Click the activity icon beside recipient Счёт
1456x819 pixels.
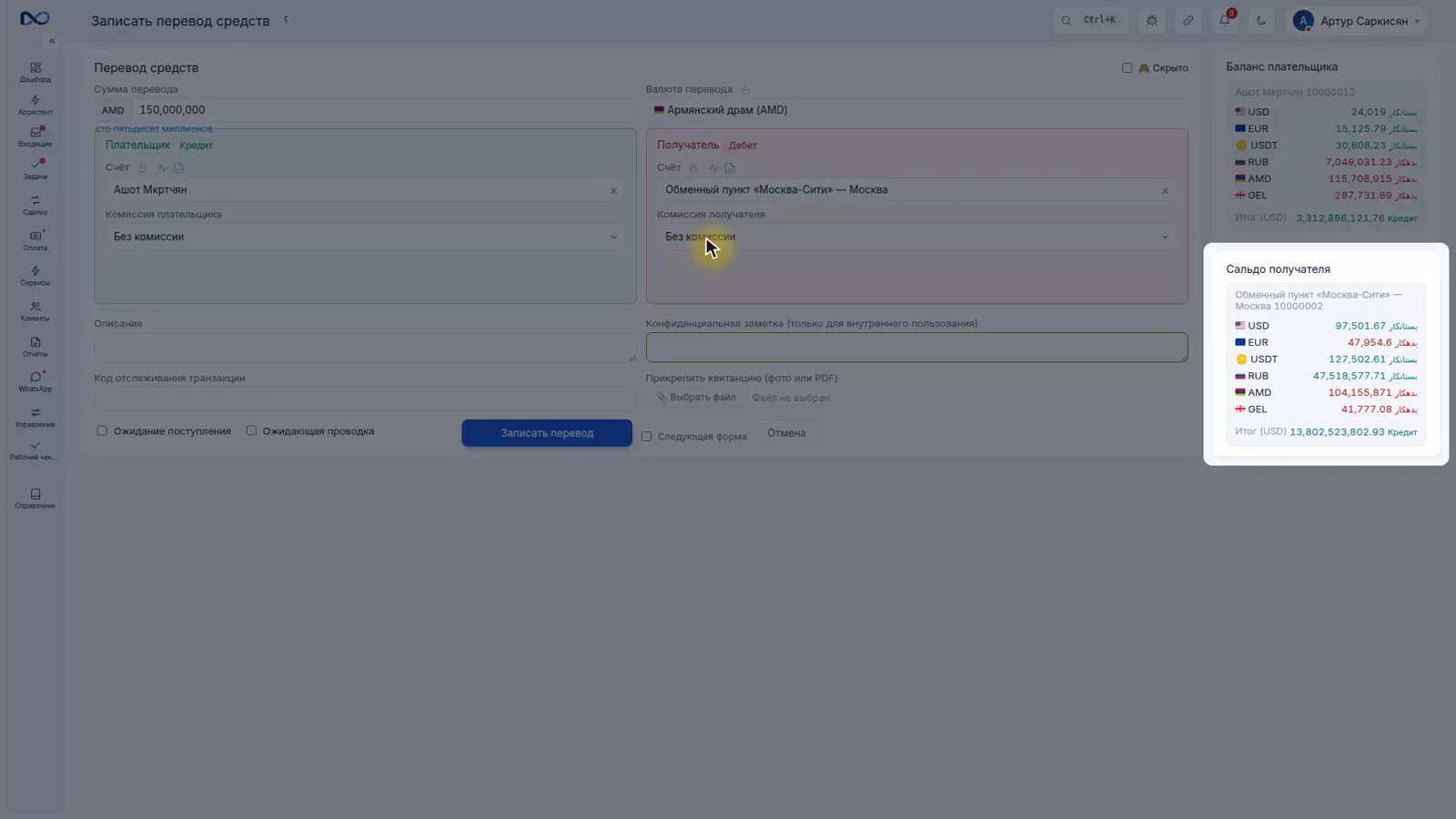click(713, 167)
